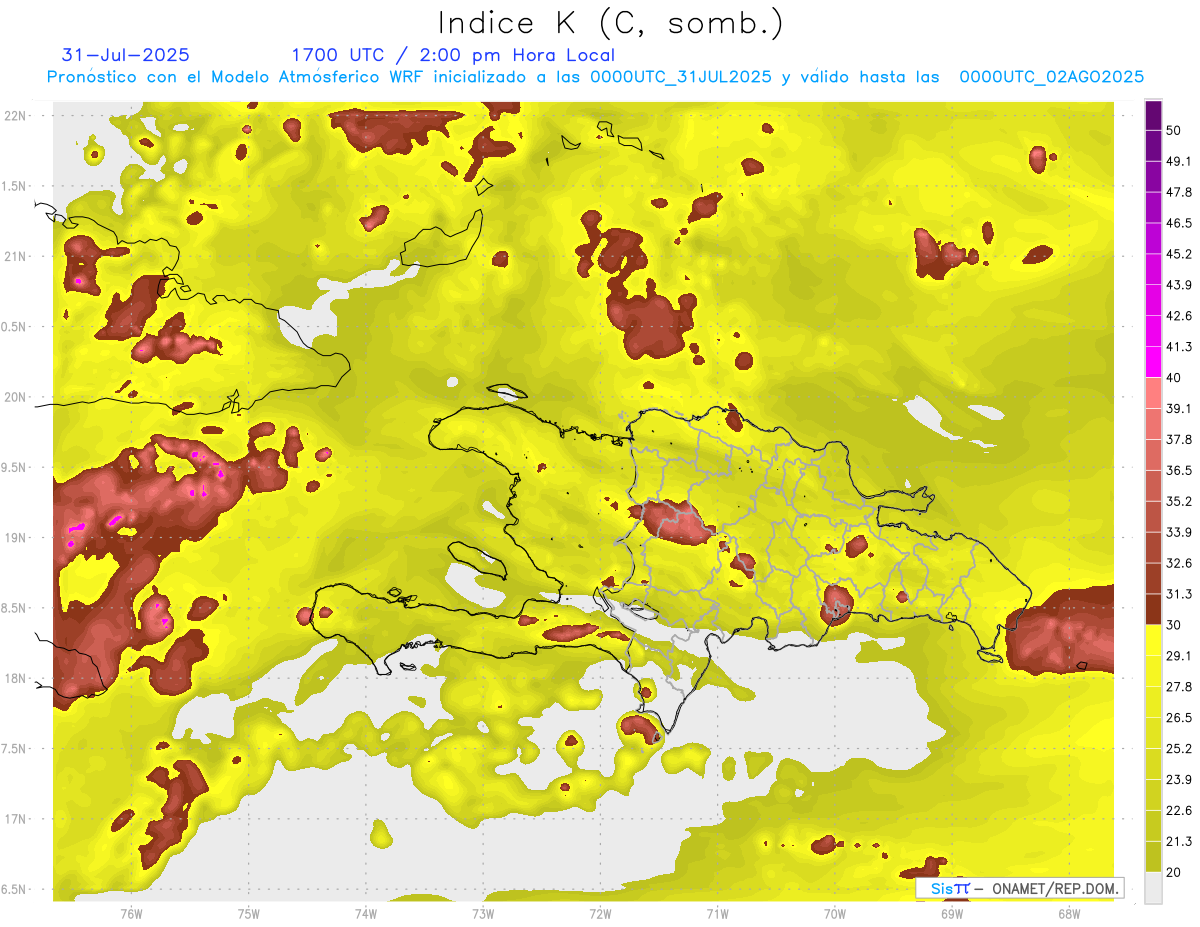Click the '72W' longitude axis label
This screenshot has width=1200, height=927.
(600, 913)
